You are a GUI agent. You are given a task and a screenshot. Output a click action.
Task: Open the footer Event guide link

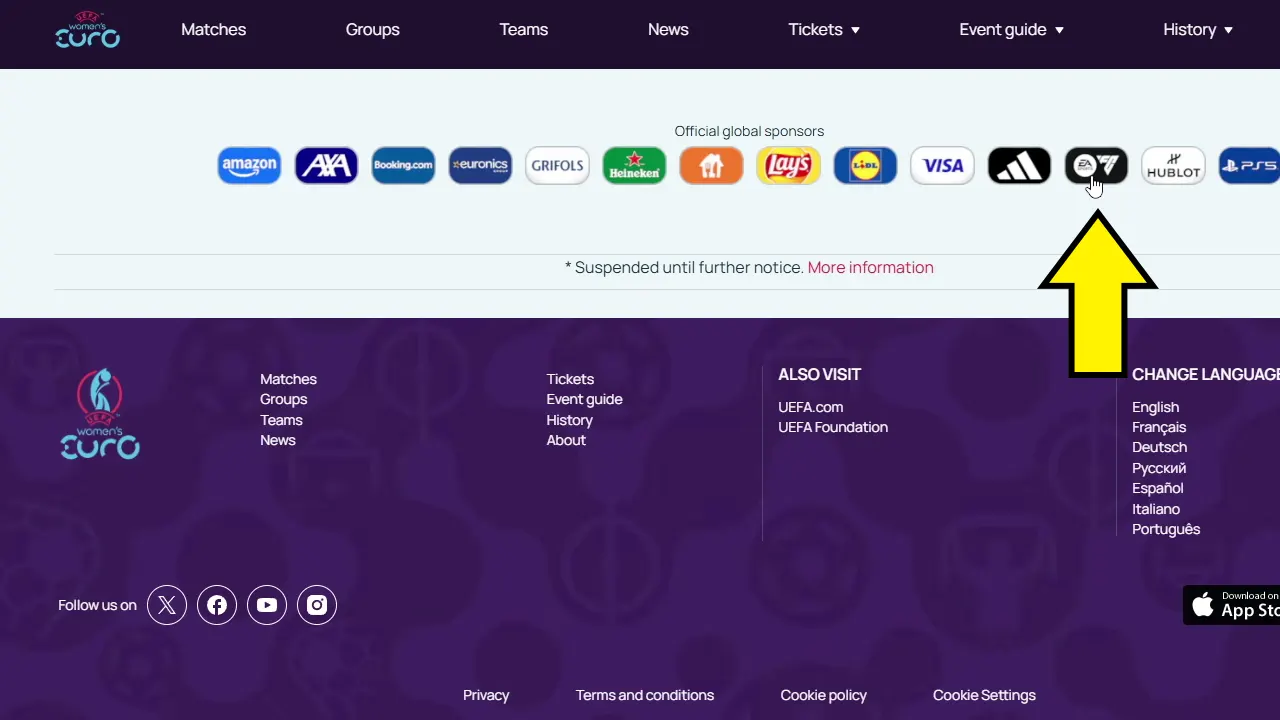click(x=584, y=400)
